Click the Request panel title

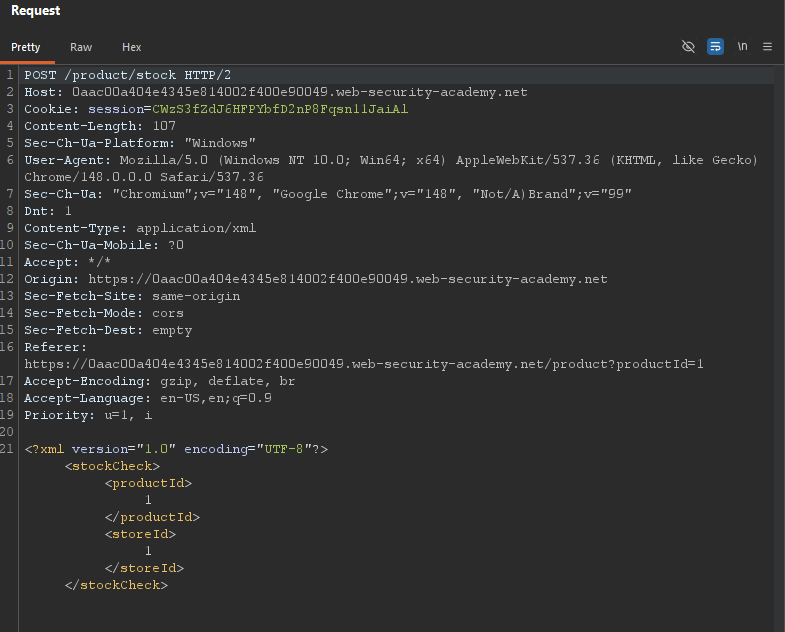pos(36,11)
